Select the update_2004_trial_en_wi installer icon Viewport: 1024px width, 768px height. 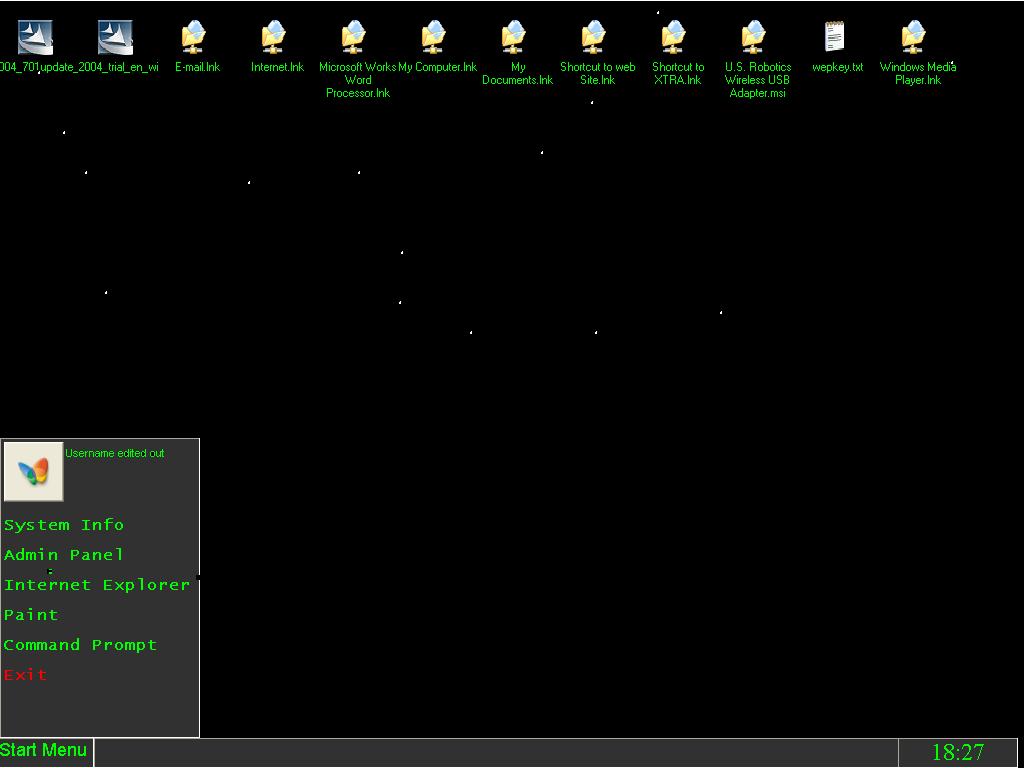[x=115, y=39]
